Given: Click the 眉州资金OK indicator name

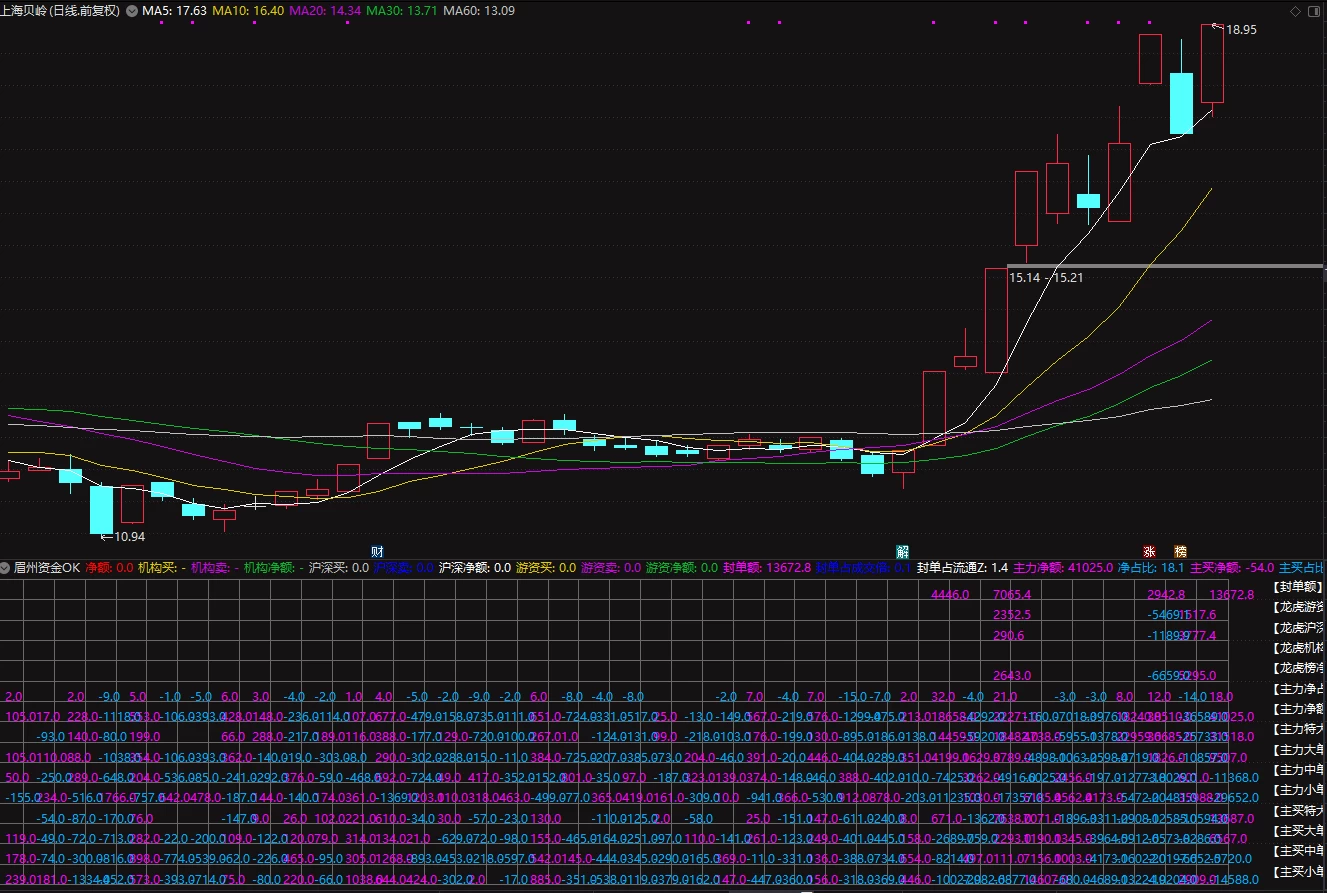Looking at the screenshot, I should (47, 567).
